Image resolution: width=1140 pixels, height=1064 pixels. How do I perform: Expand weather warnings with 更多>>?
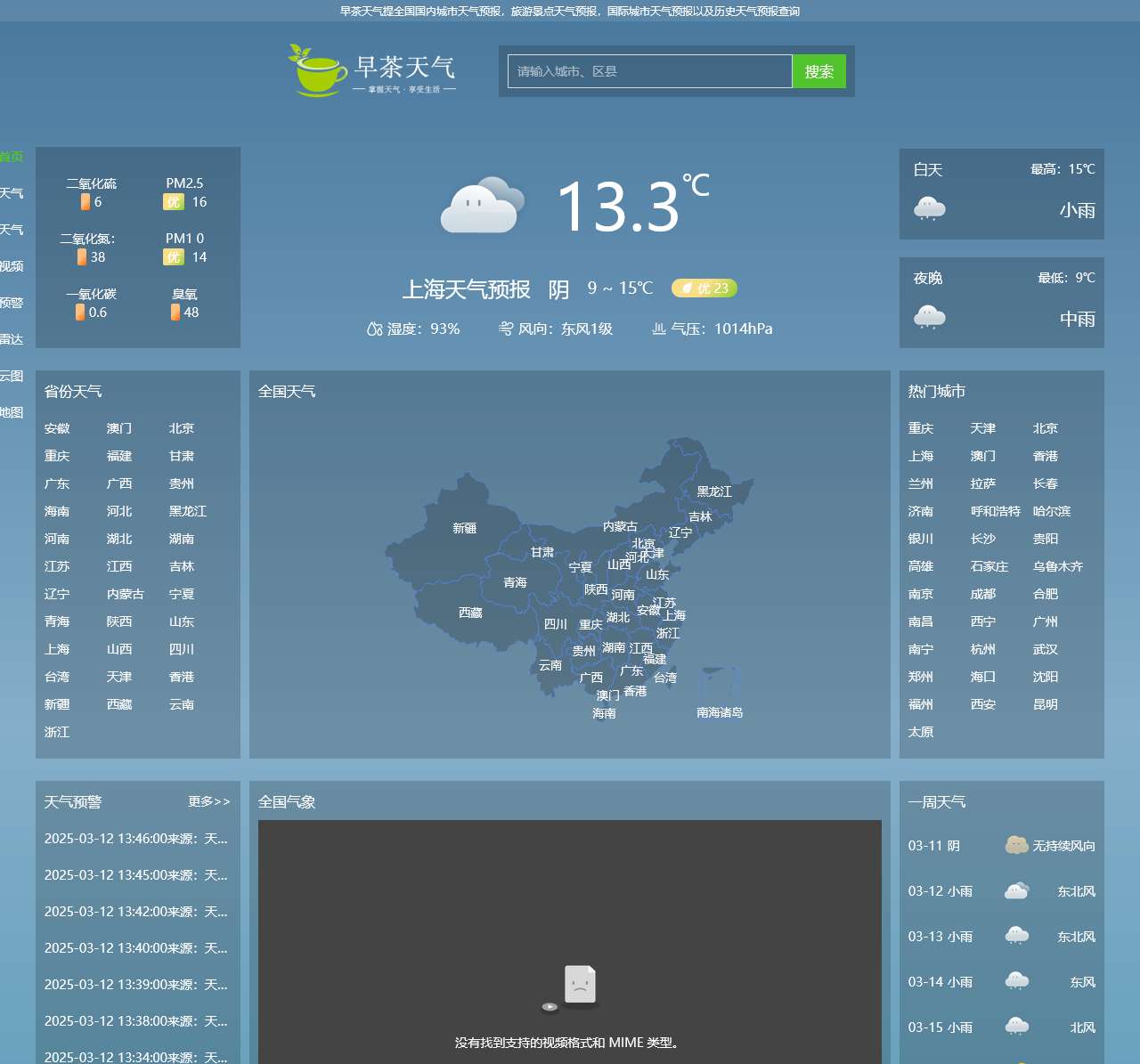[x=208, y=801]
